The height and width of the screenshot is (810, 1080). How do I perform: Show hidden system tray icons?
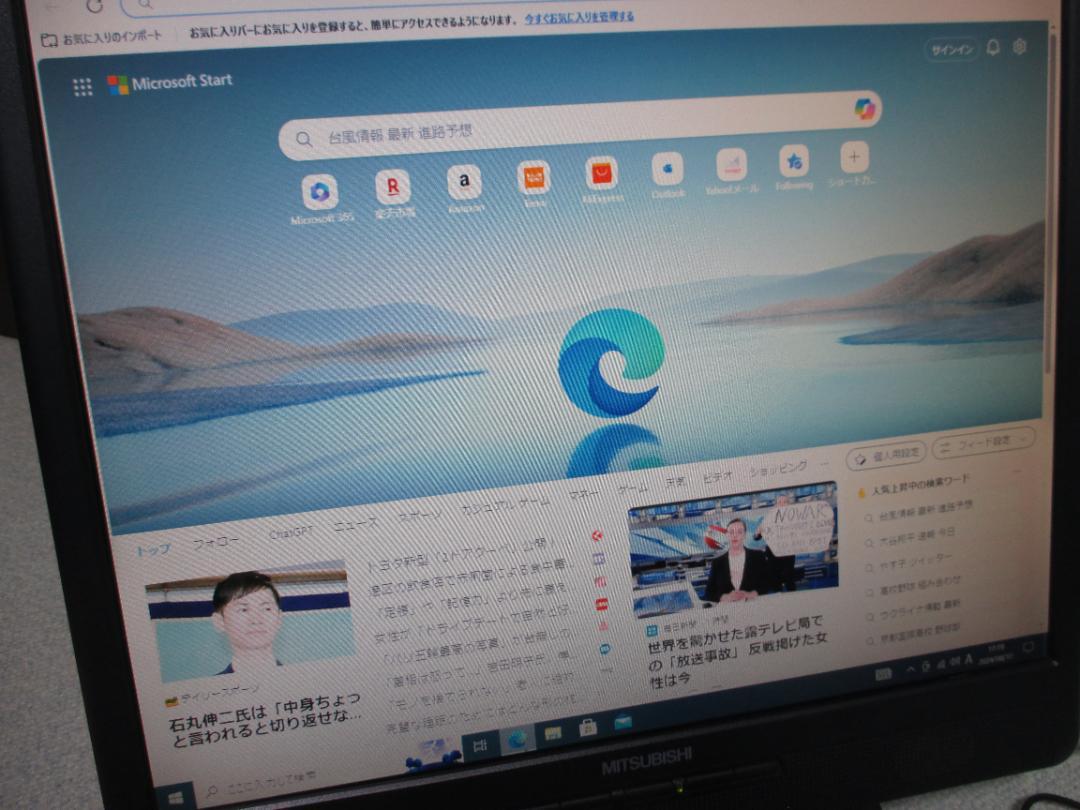(x=910, y=669)
